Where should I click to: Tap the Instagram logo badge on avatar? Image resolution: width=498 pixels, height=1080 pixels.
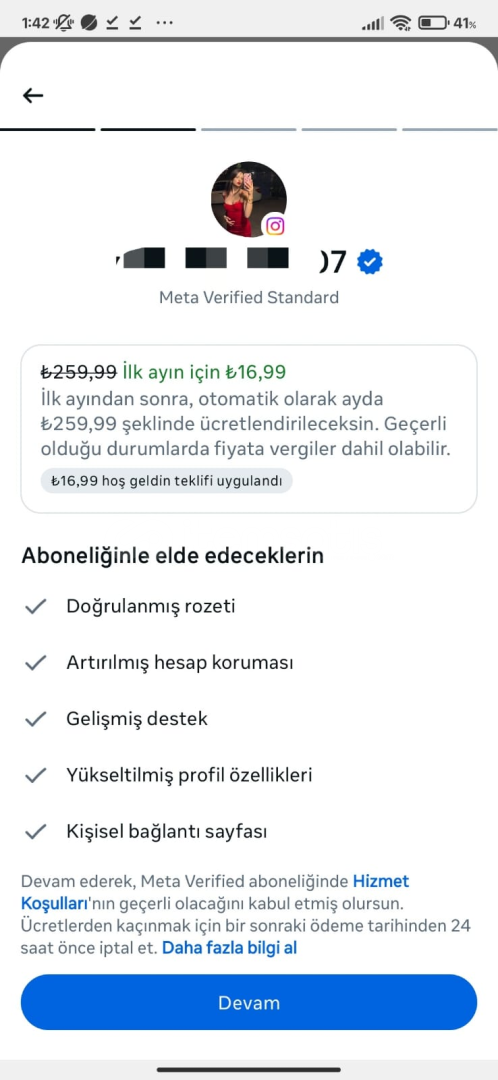[275, 226]
